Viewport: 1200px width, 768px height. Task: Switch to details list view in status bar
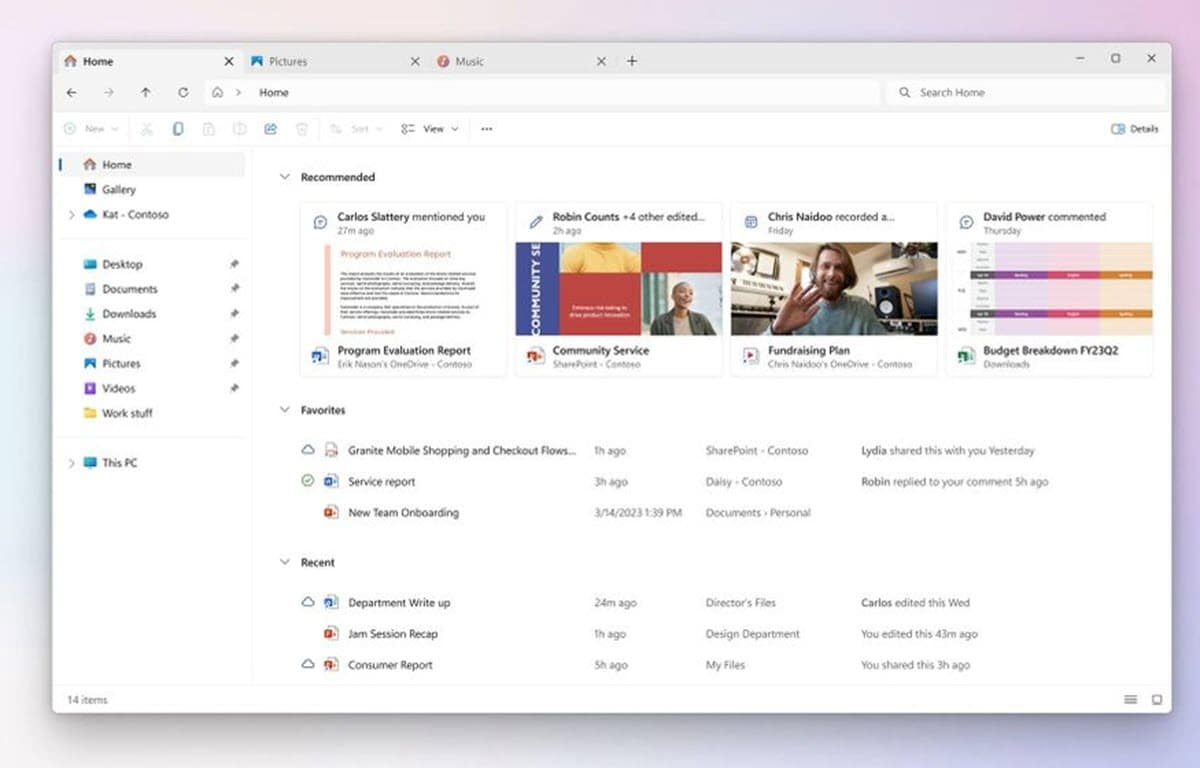click(x=1131, y=700)
